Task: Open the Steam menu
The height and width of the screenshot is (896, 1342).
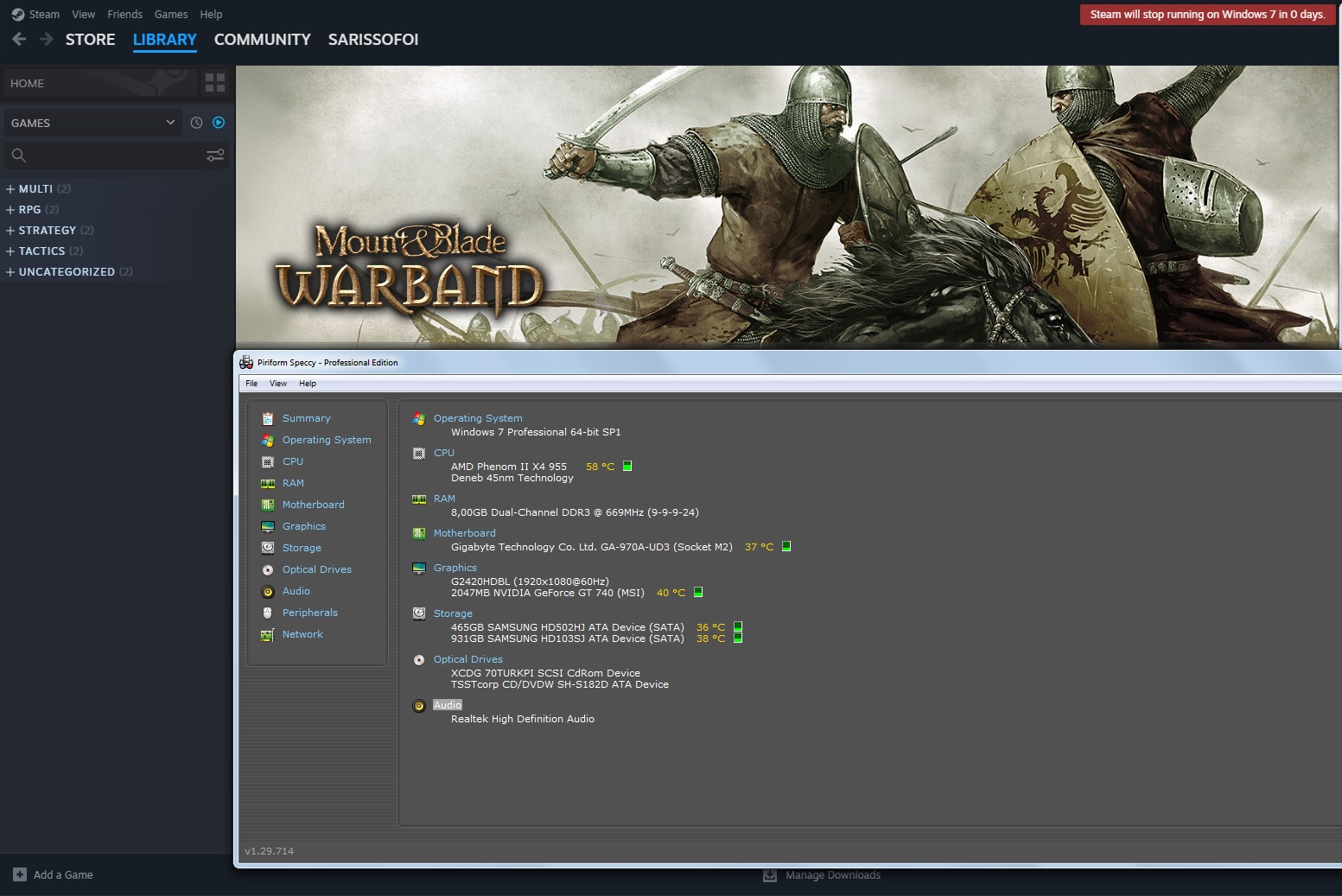Action: 44,15
